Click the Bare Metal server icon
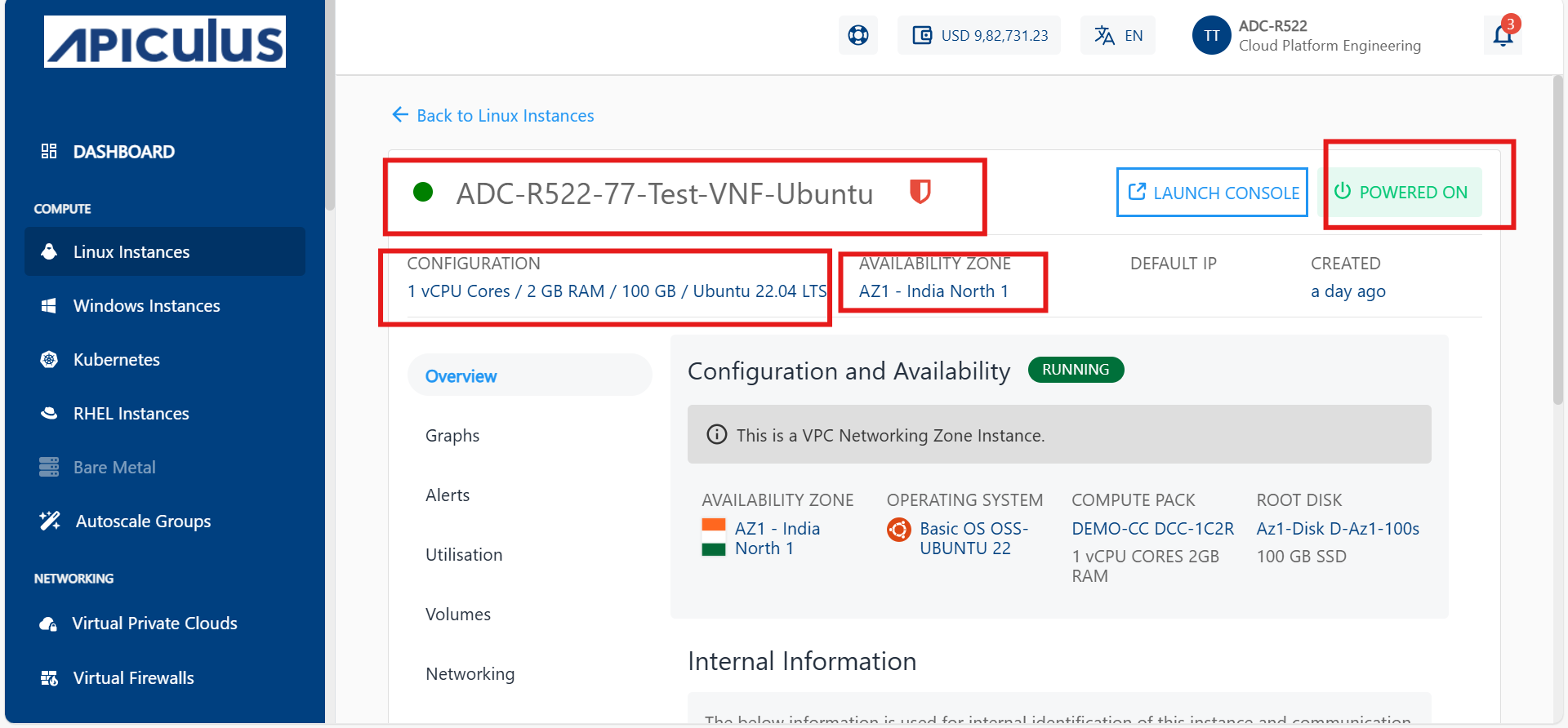 [x=49, y=467]
